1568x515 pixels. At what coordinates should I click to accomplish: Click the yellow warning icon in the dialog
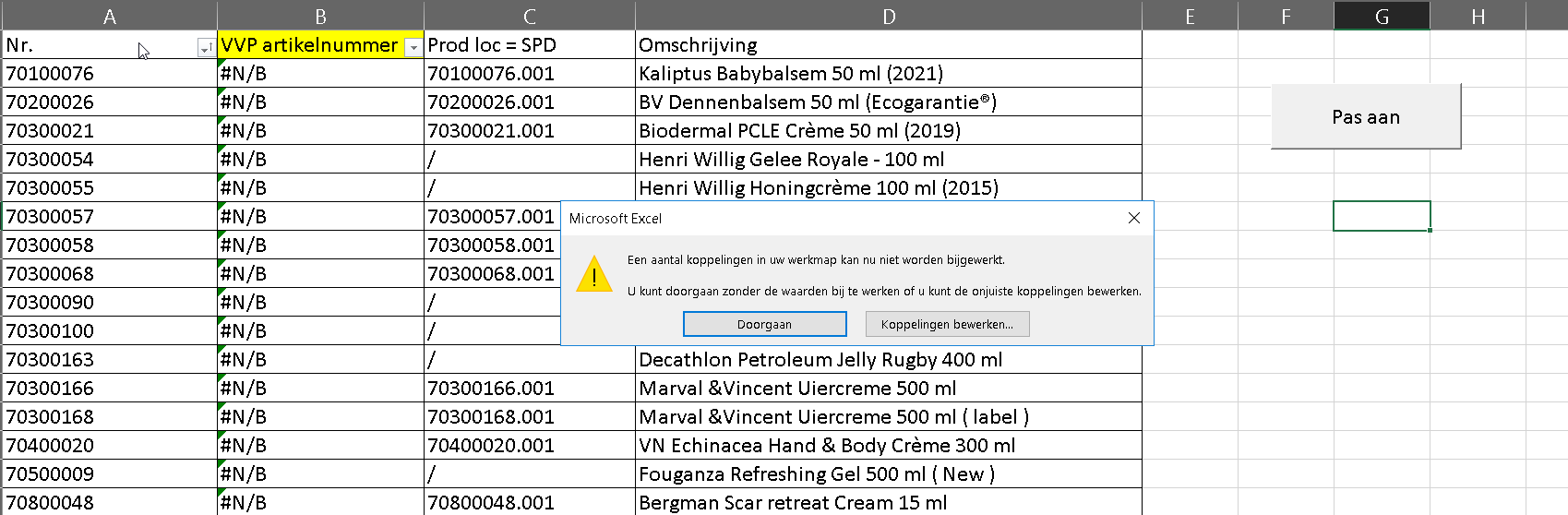click(594, 275)
